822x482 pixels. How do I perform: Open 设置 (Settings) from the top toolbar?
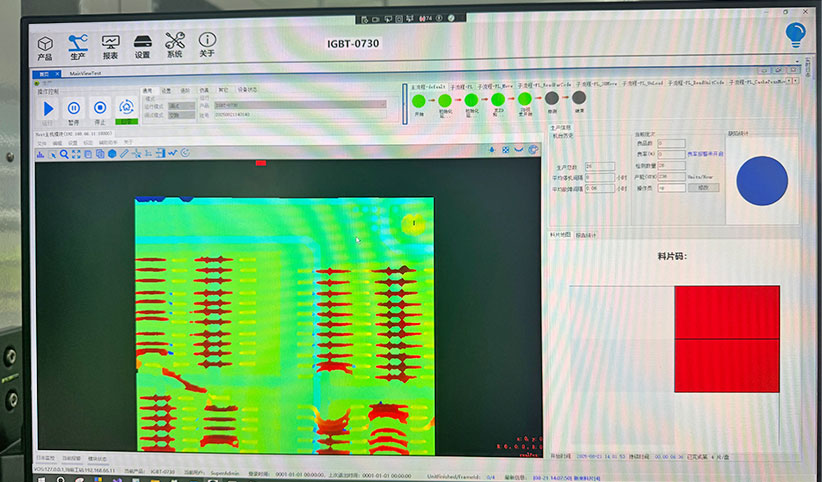click(x=142, y=46)
